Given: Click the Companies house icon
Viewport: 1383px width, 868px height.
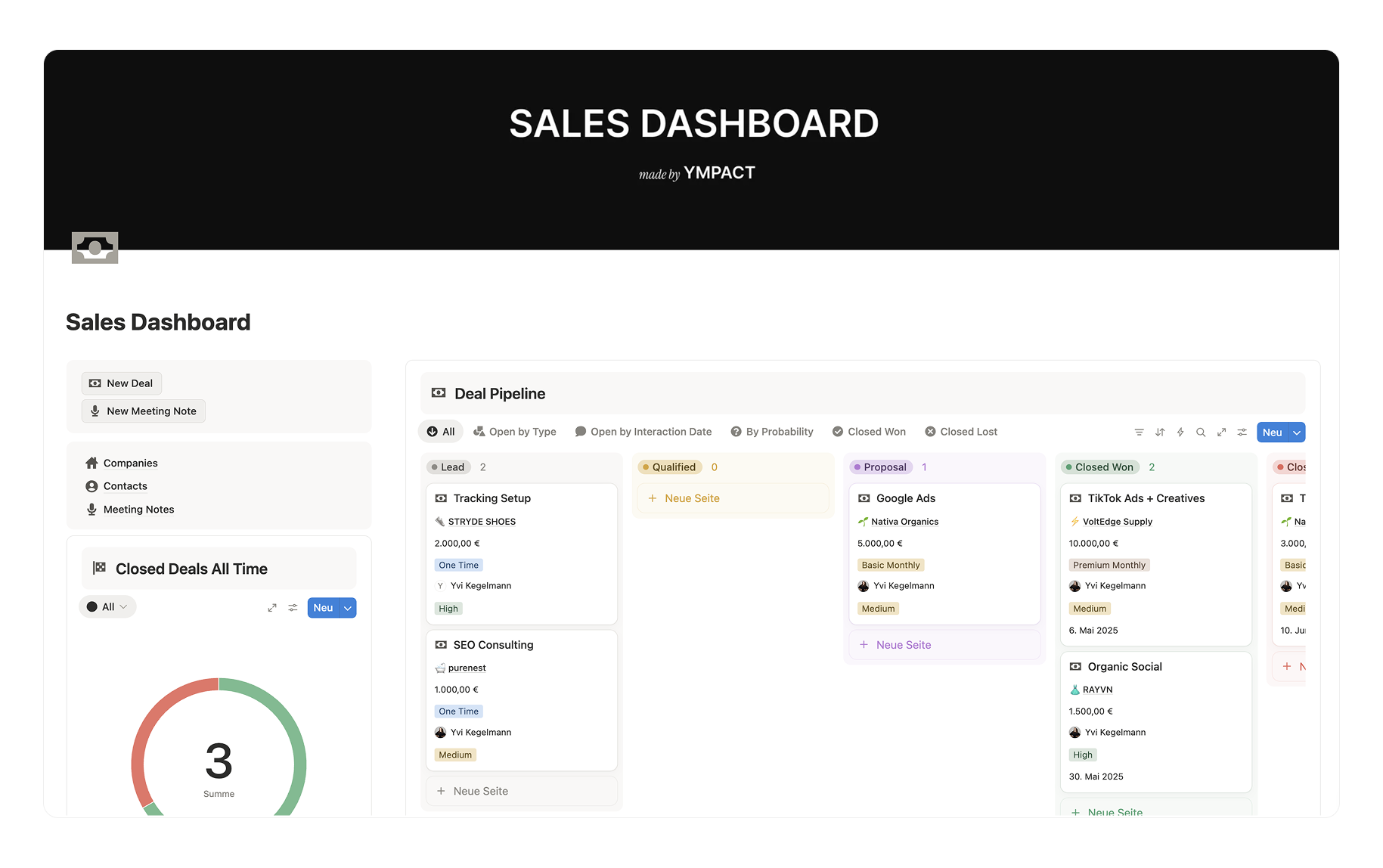Looking at the screenshot, I should coord(91,463).
